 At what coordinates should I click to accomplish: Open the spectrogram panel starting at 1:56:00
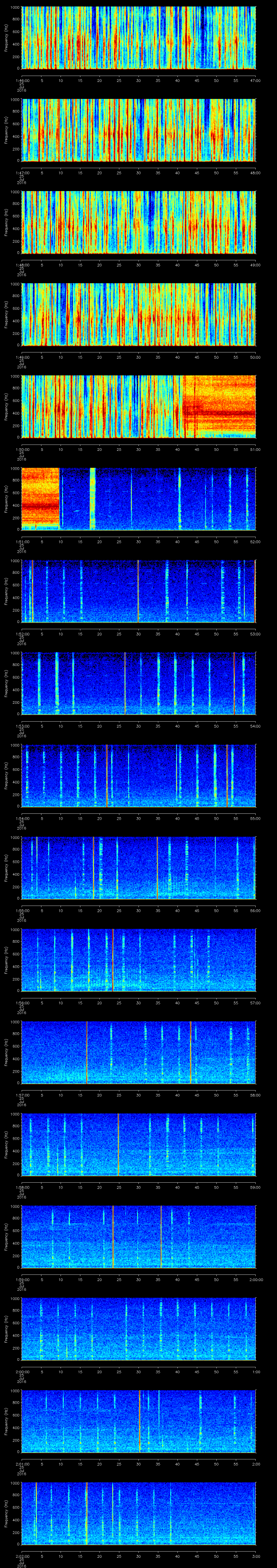click(139, 960)
